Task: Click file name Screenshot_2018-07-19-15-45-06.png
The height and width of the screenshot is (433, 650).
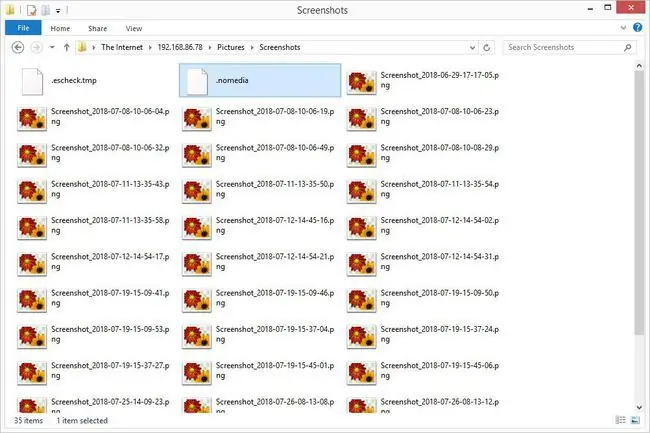Action: [x=440, y=370]
